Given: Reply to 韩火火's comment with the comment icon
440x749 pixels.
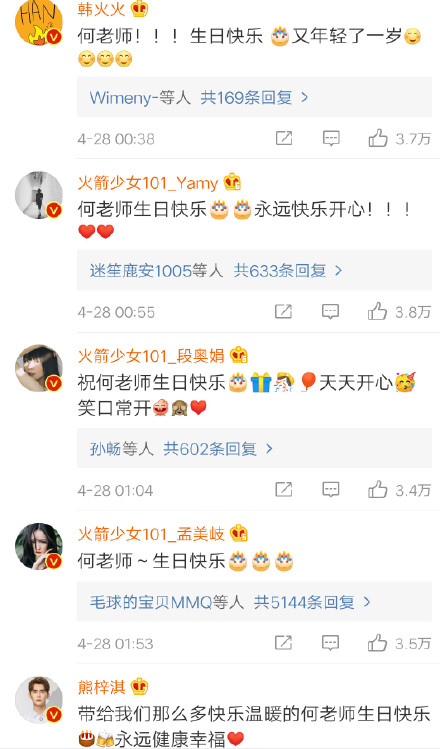Looking at the screenshot, I should pyautogui.click(x=331, y=139).
